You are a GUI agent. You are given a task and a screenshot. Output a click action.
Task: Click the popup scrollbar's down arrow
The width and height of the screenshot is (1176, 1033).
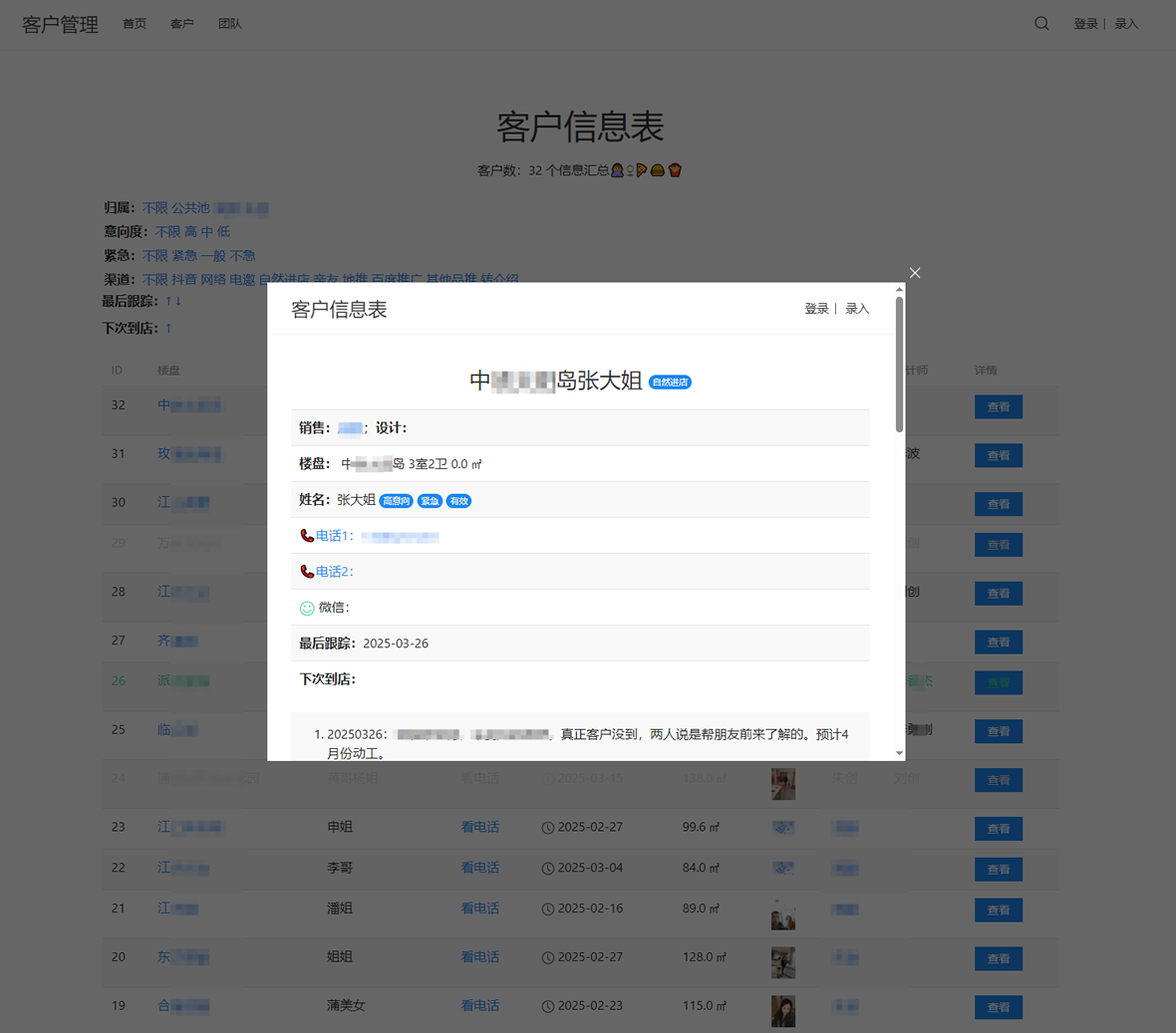pos(899,753)
